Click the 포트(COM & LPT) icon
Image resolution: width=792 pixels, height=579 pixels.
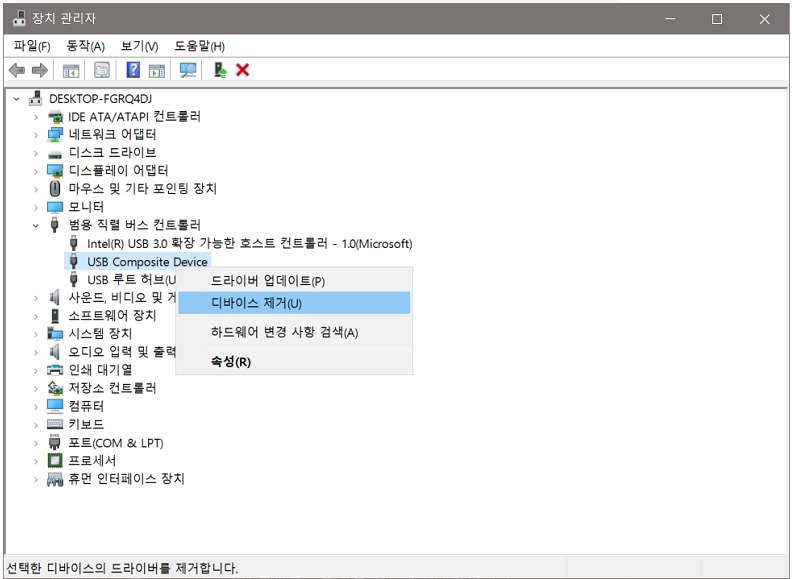(55, 443)
